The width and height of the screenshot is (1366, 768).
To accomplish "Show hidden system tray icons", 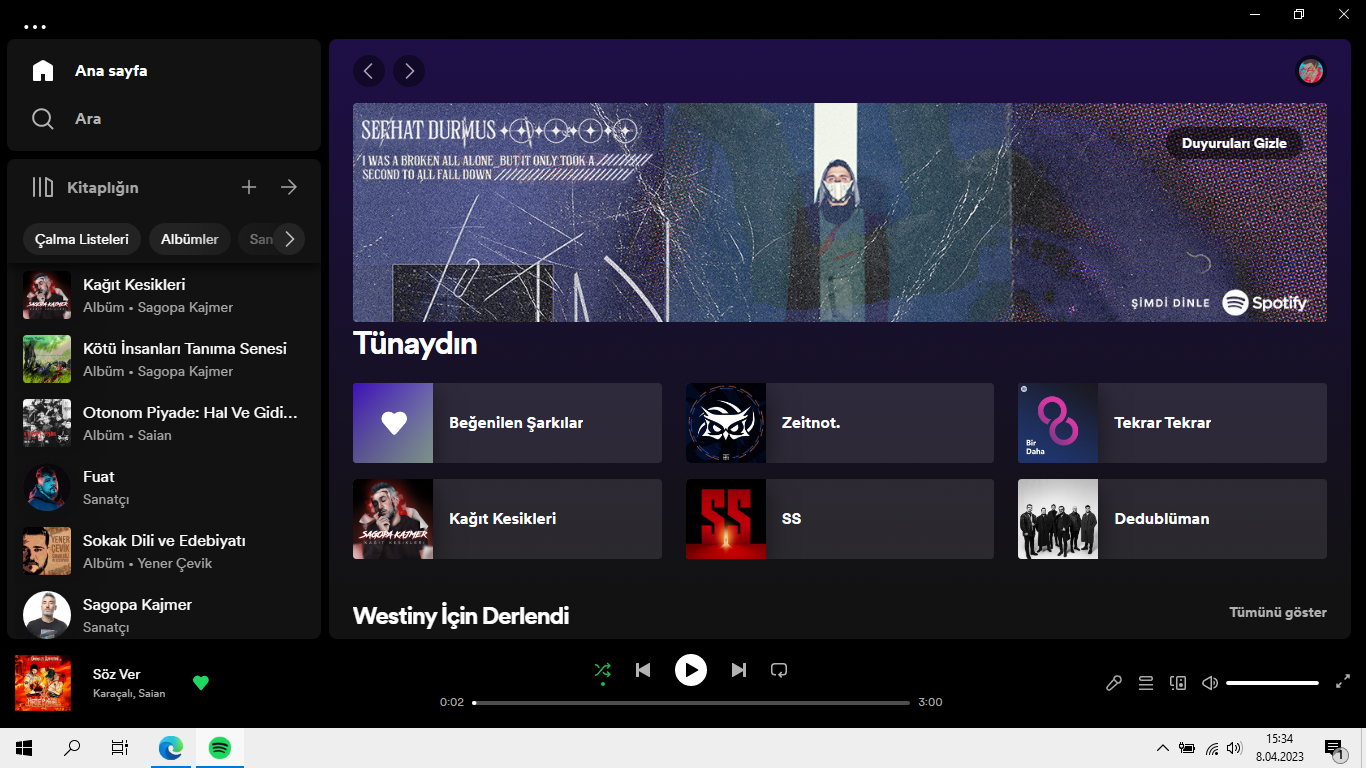I will pyautogui.click(x=1162, y=748).
